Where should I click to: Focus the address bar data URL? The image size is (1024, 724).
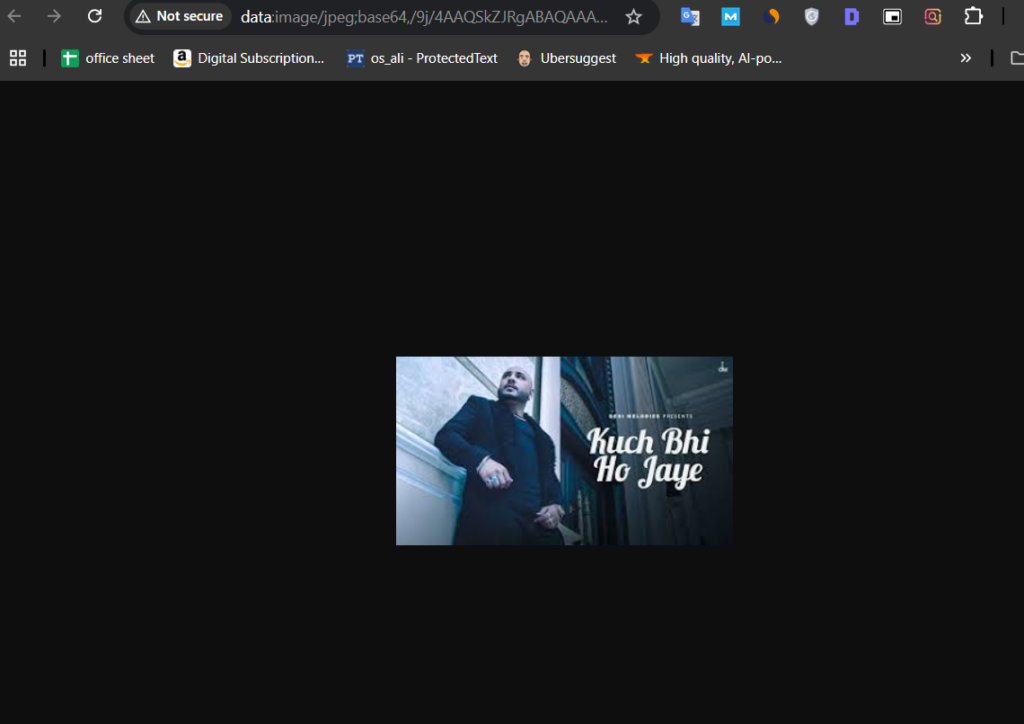click(x=424, y=17)
